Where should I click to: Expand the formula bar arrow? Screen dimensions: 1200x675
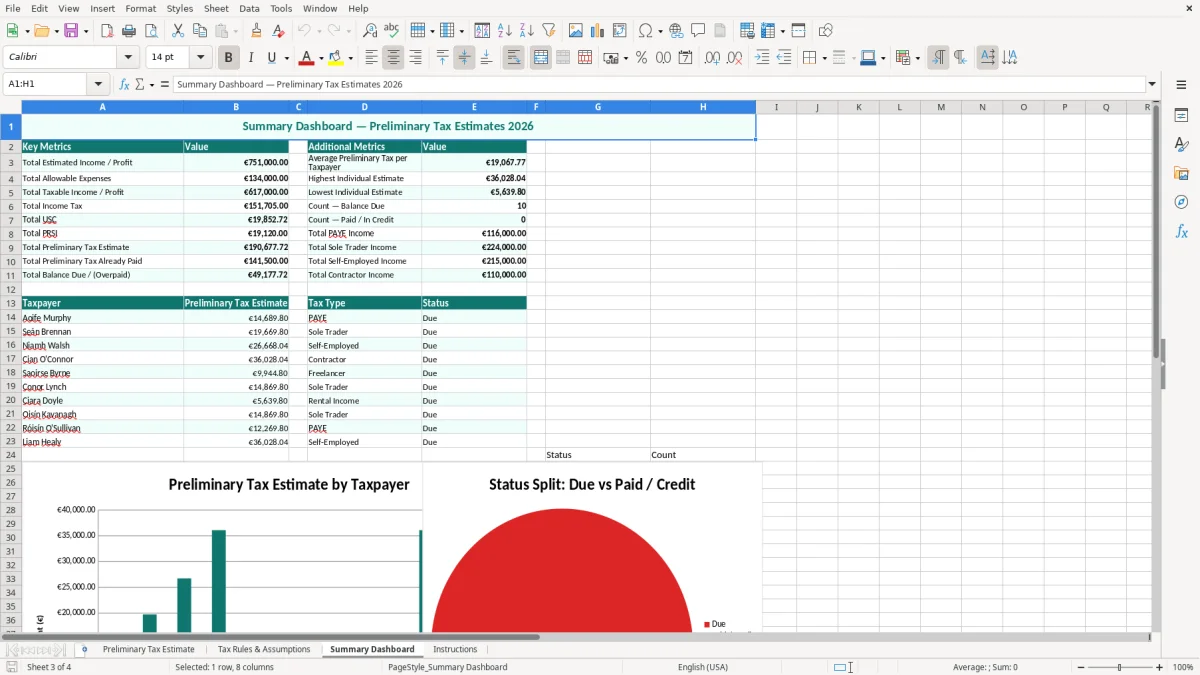[1152, 85]
